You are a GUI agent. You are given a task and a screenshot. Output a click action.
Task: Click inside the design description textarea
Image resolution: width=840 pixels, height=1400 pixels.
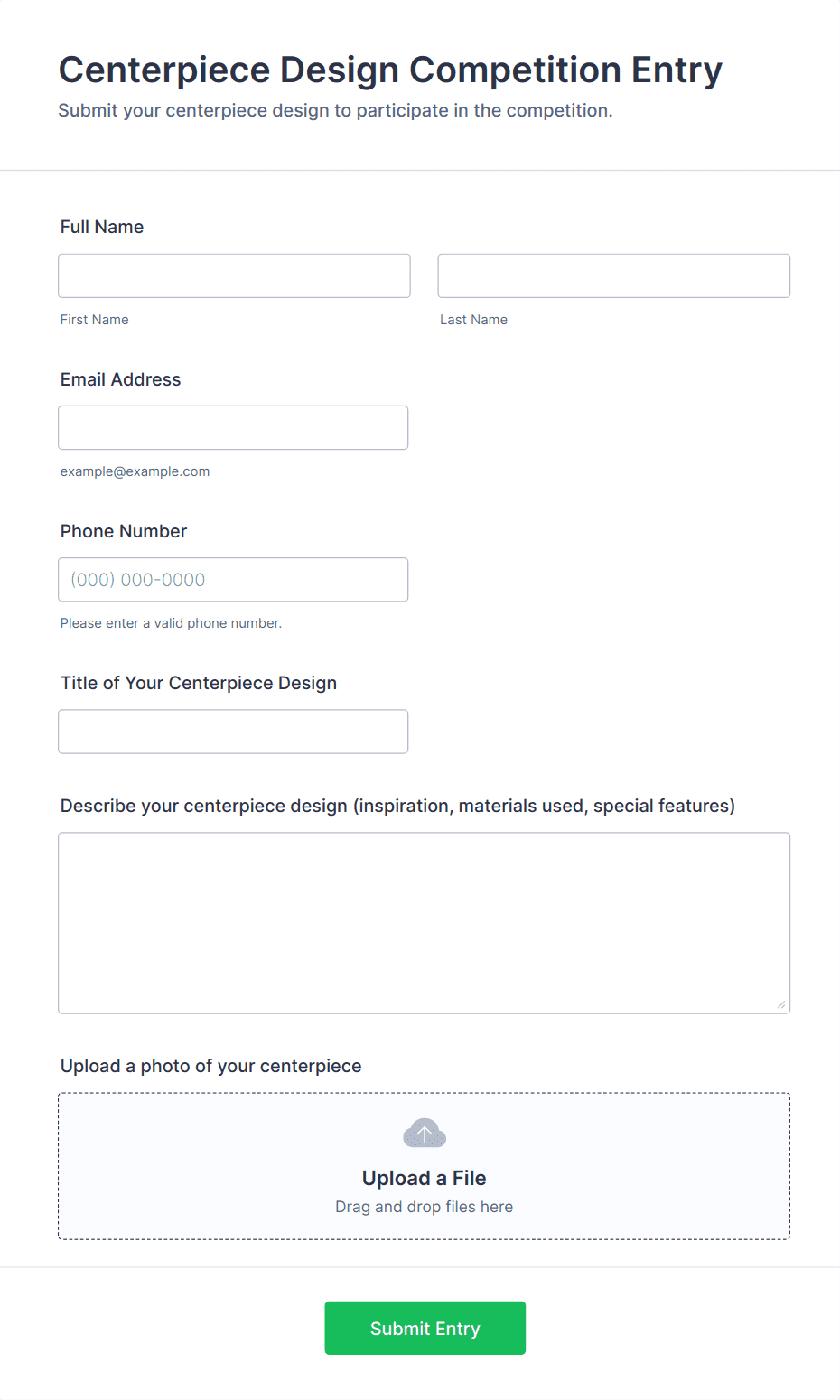tap(424, 922)
